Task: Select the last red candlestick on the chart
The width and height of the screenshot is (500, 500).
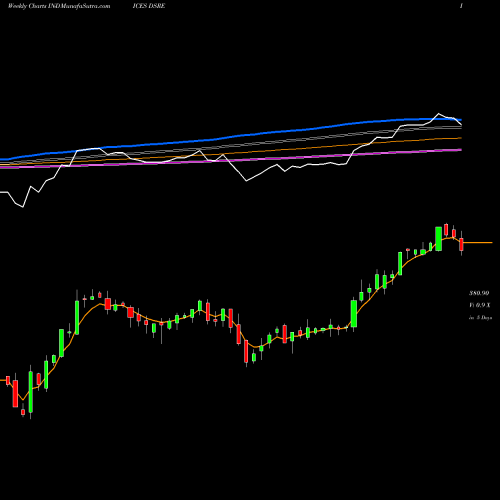Action: [461, 244]
